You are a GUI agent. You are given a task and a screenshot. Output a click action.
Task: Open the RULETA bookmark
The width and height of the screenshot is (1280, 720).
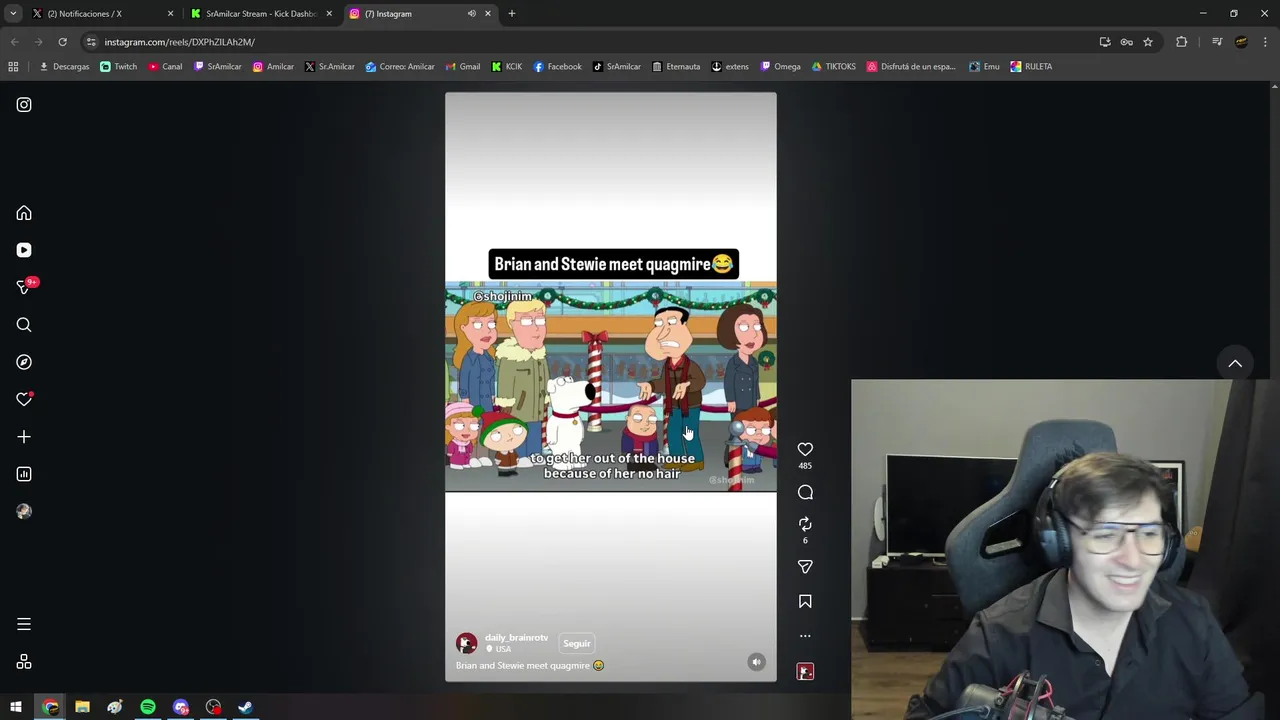(x=1031, y=67)
